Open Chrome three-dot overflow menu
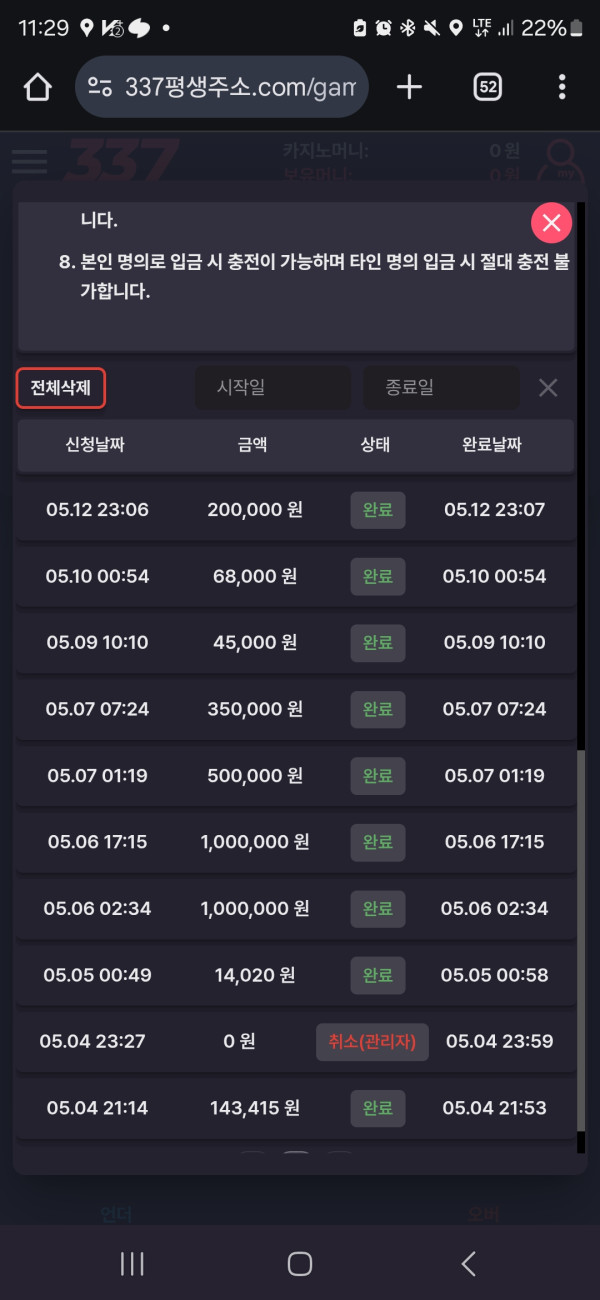Screen dimensions: 600x1300 pyautogui.click(x=563, y=87)
